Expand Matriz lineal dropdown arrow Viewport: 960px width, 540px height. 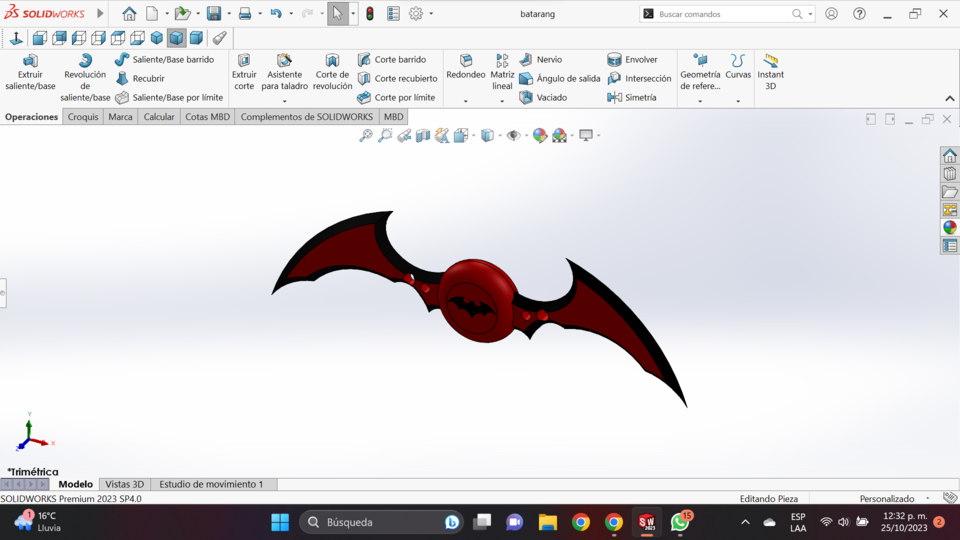pos(502,101)
